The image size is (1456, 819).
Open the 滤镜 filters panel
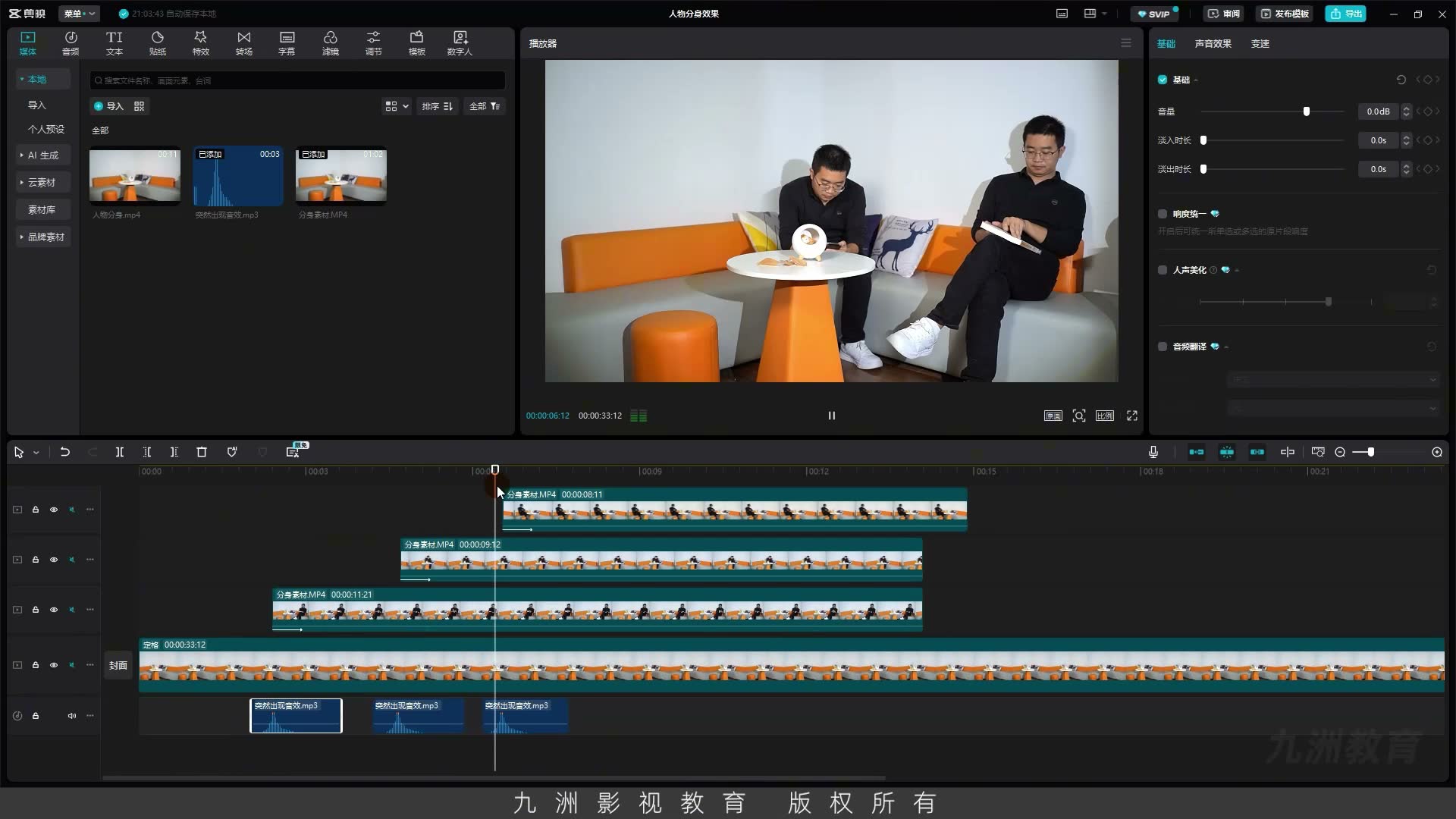330,43
